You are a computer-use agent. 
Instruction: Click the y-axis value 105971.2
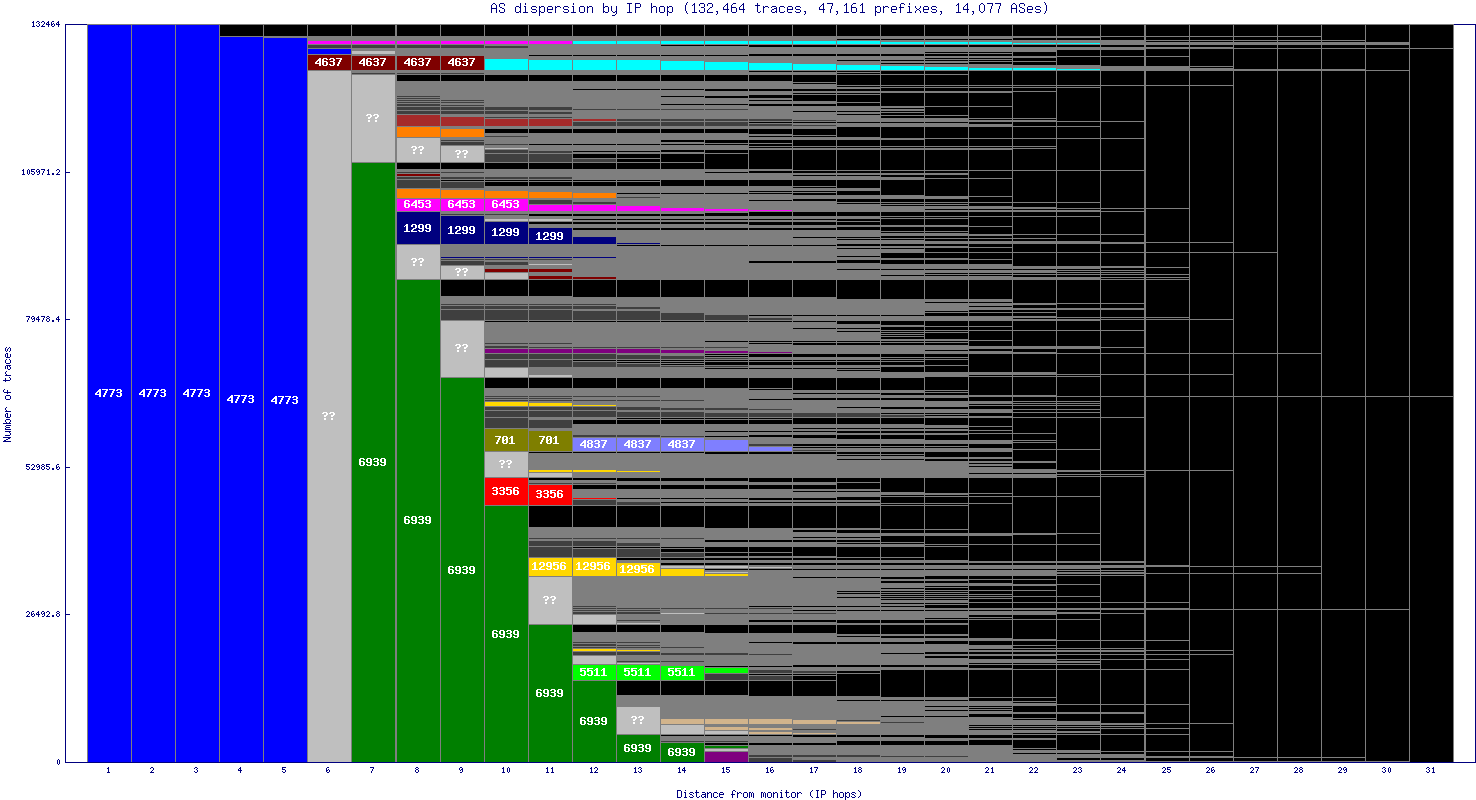[41, 172]
